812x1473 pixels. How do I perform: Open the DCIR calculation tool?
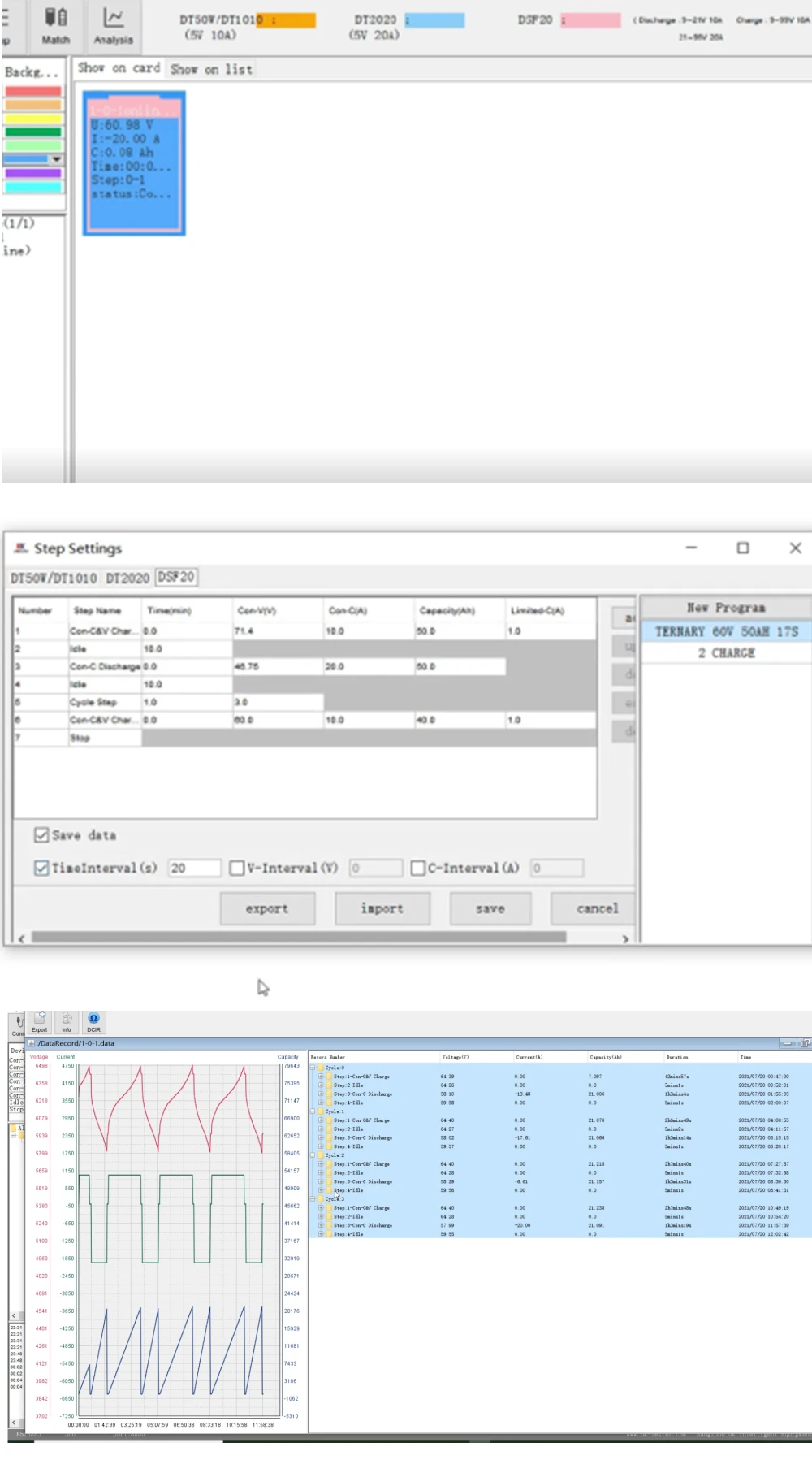click(93, 1022)
